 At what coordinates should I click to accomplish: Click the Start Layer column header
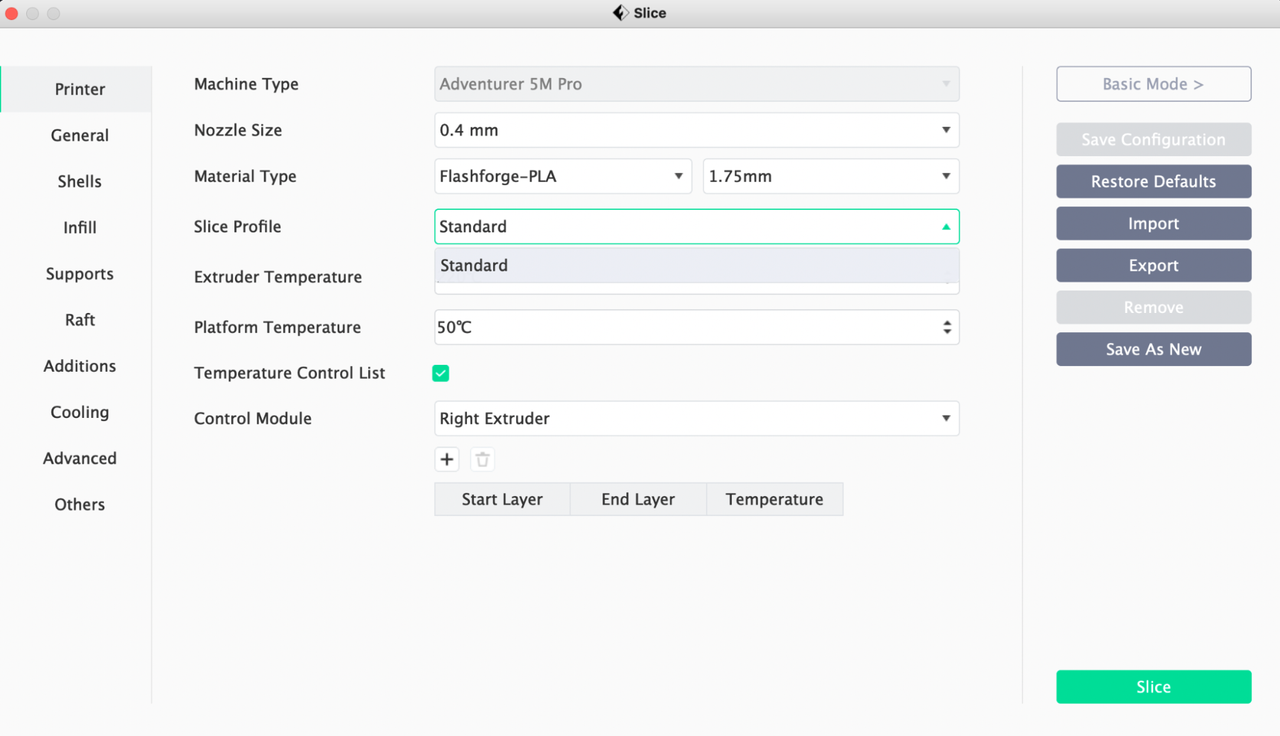point(502,499)
